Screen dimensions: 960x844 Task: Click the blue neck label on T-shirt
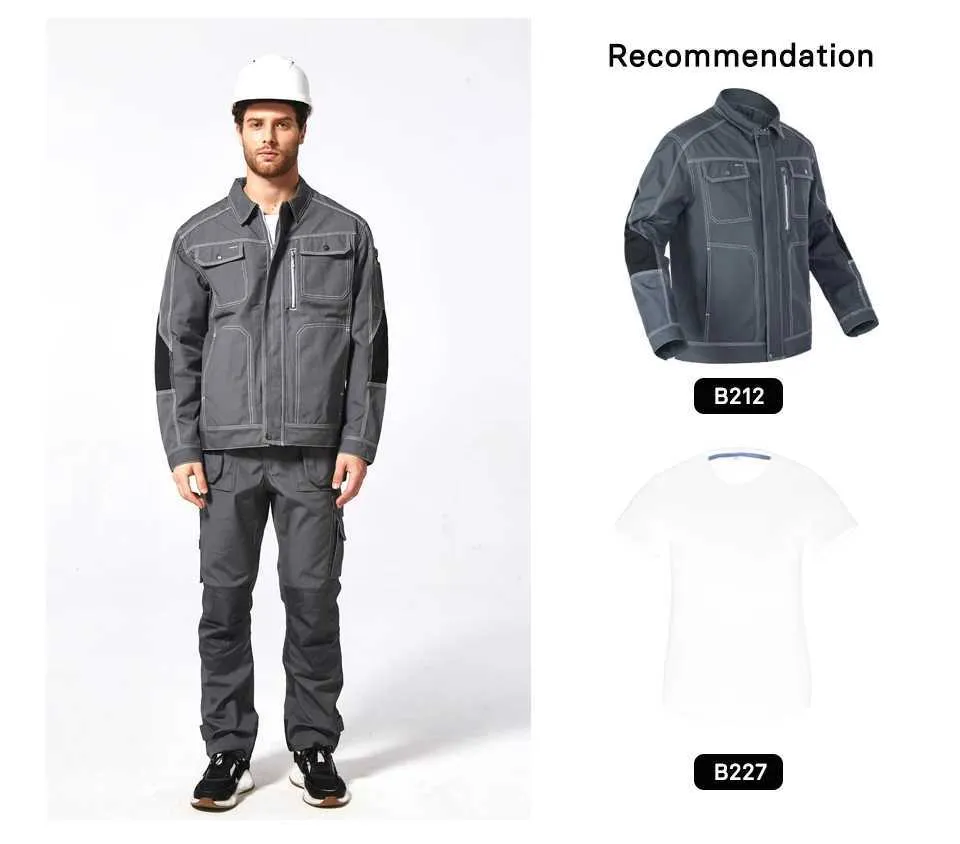click(x=738, y=456)
